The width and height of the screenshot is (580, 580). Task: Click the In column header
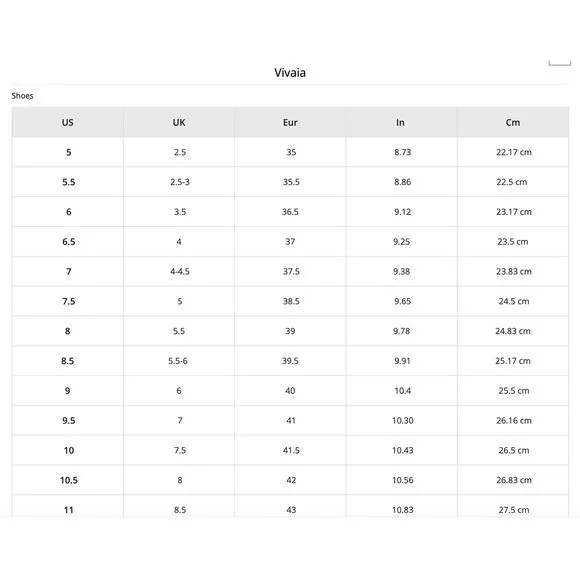pos(401,122)
